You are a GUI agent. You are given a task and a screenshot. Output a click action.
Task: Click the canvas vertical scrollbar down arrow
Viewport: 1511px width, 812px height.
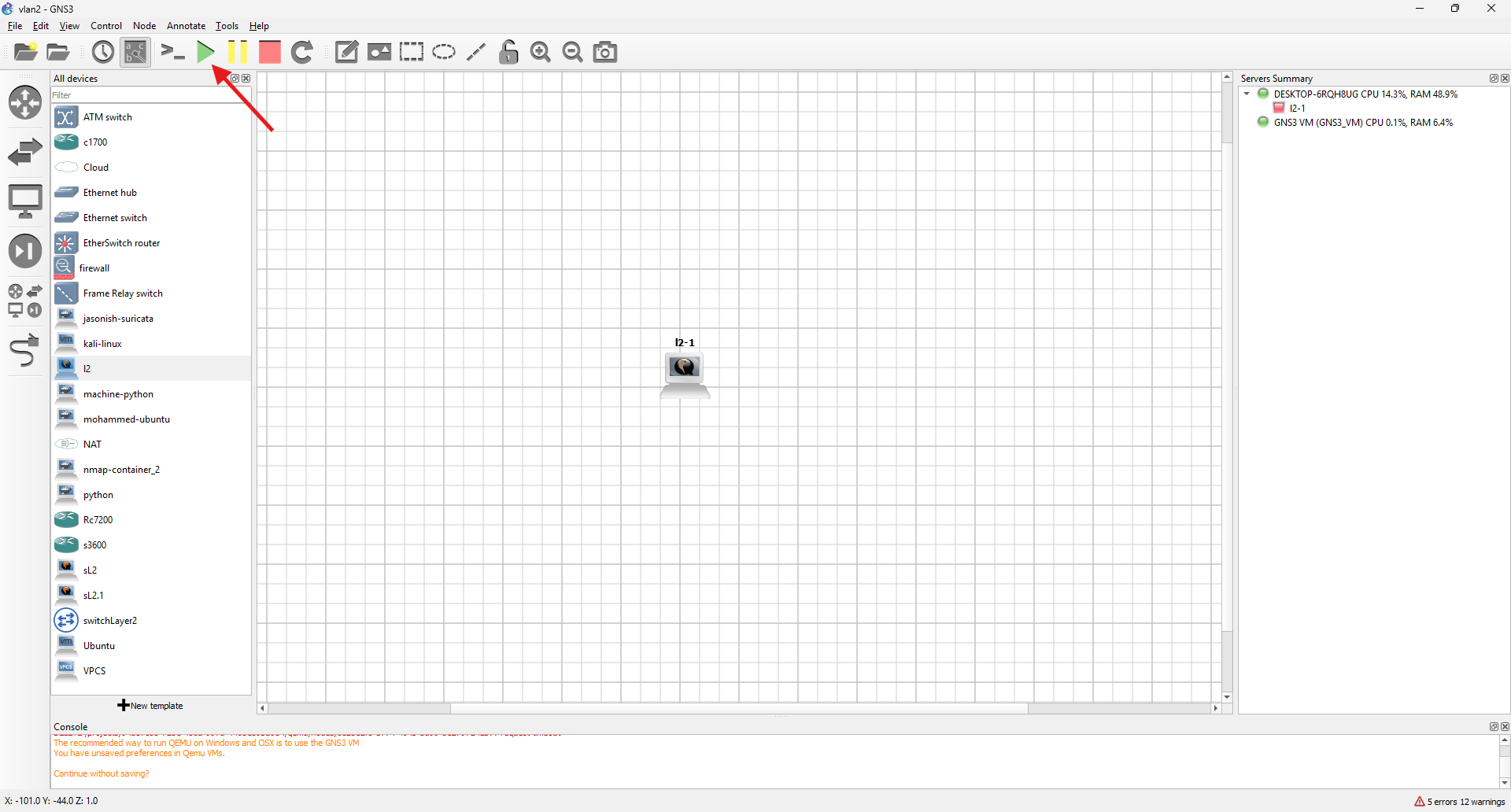pos(1227,697)
